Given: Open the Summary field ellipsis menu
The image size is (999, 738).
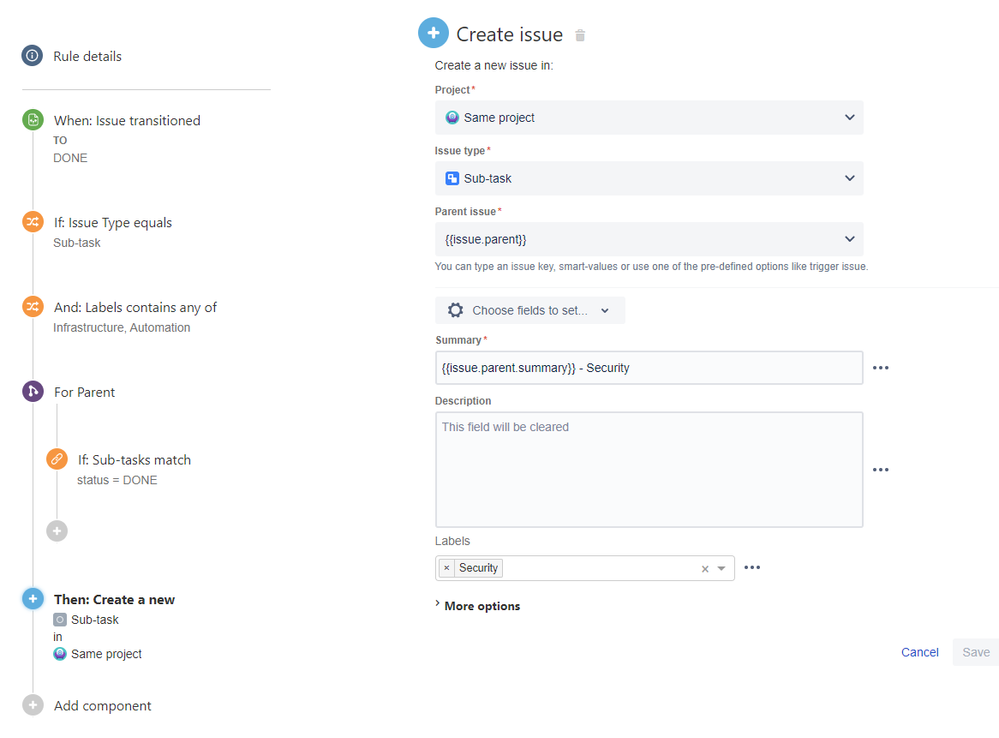Looking at the screenshot, I should click(881, 367).
